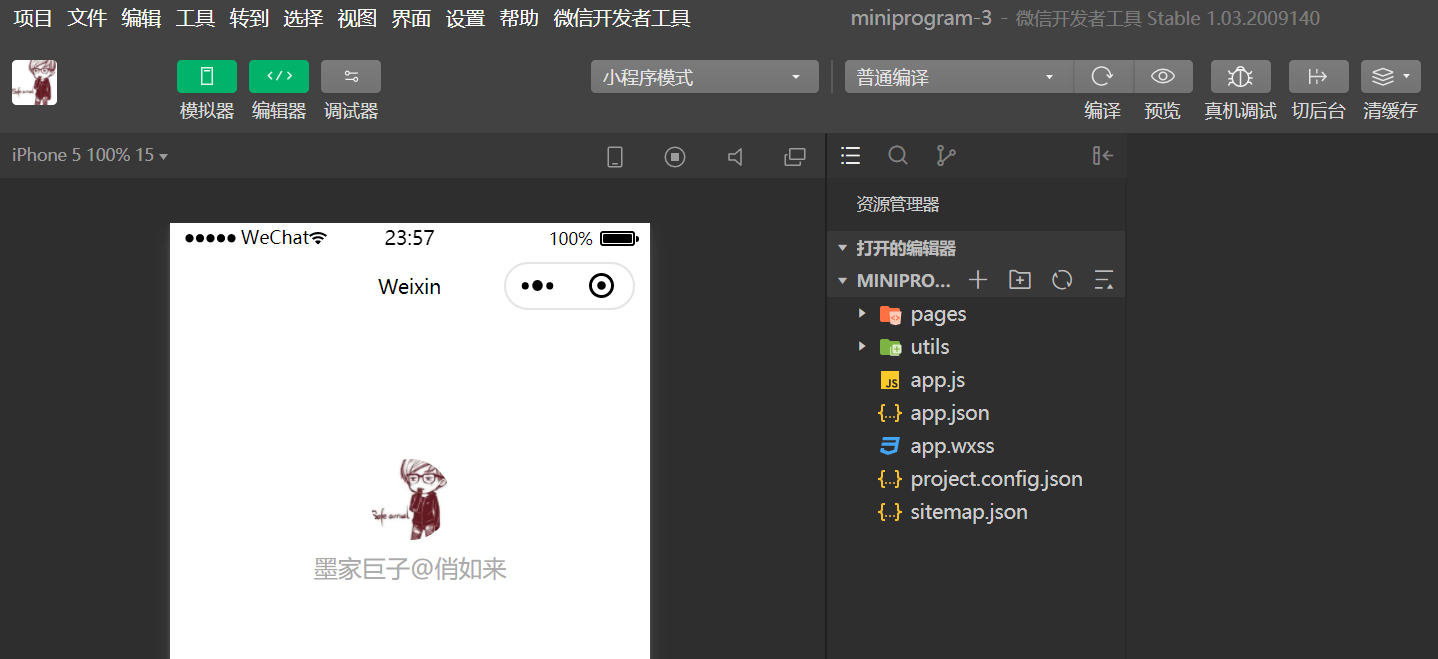Start real device debugging with bug icon
The image size is (1438, 659).
pos(1241,77)
